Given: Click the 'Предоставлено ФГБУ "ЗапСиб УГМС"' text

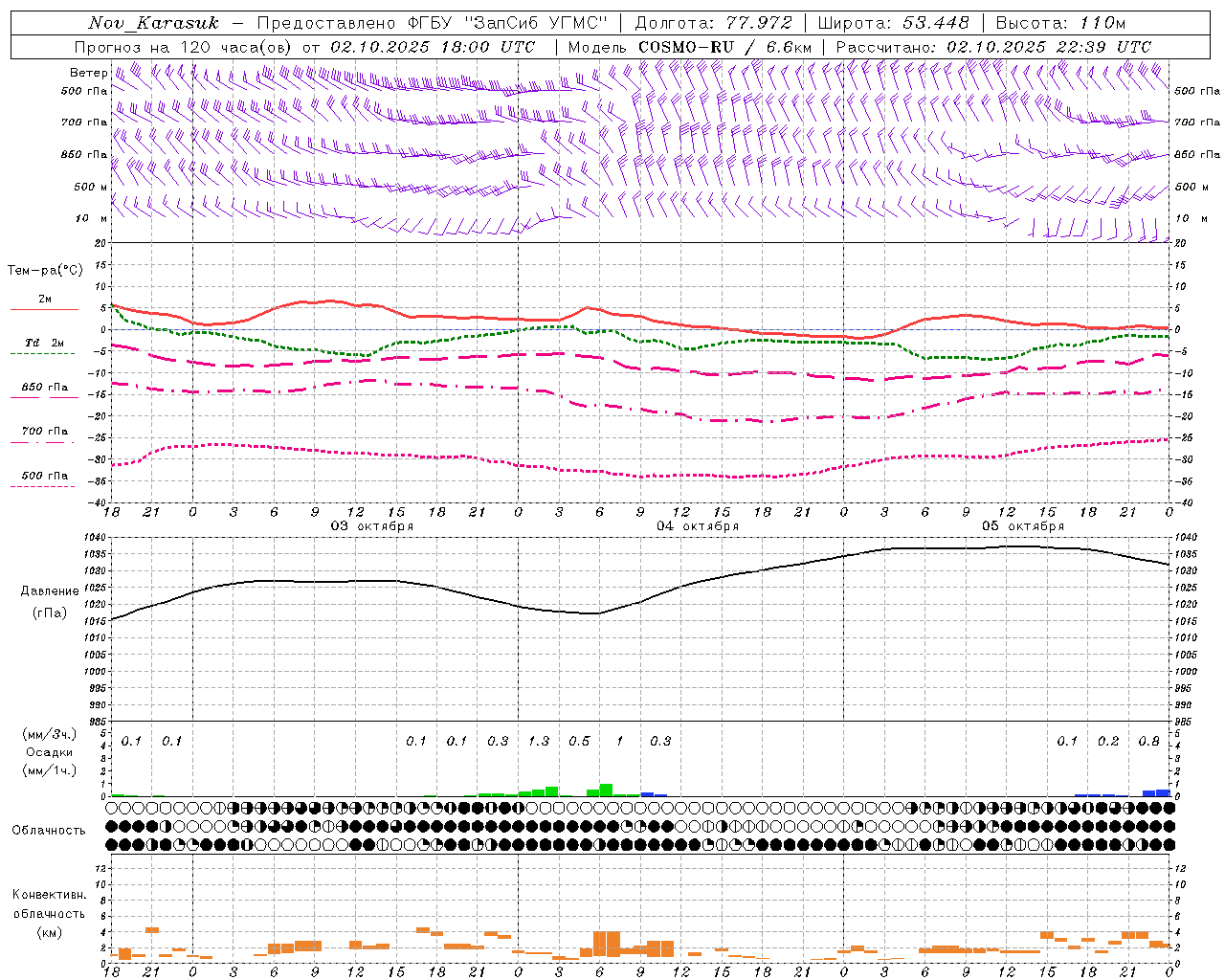Looking at the screenshot, I should (x=433, y=23).
